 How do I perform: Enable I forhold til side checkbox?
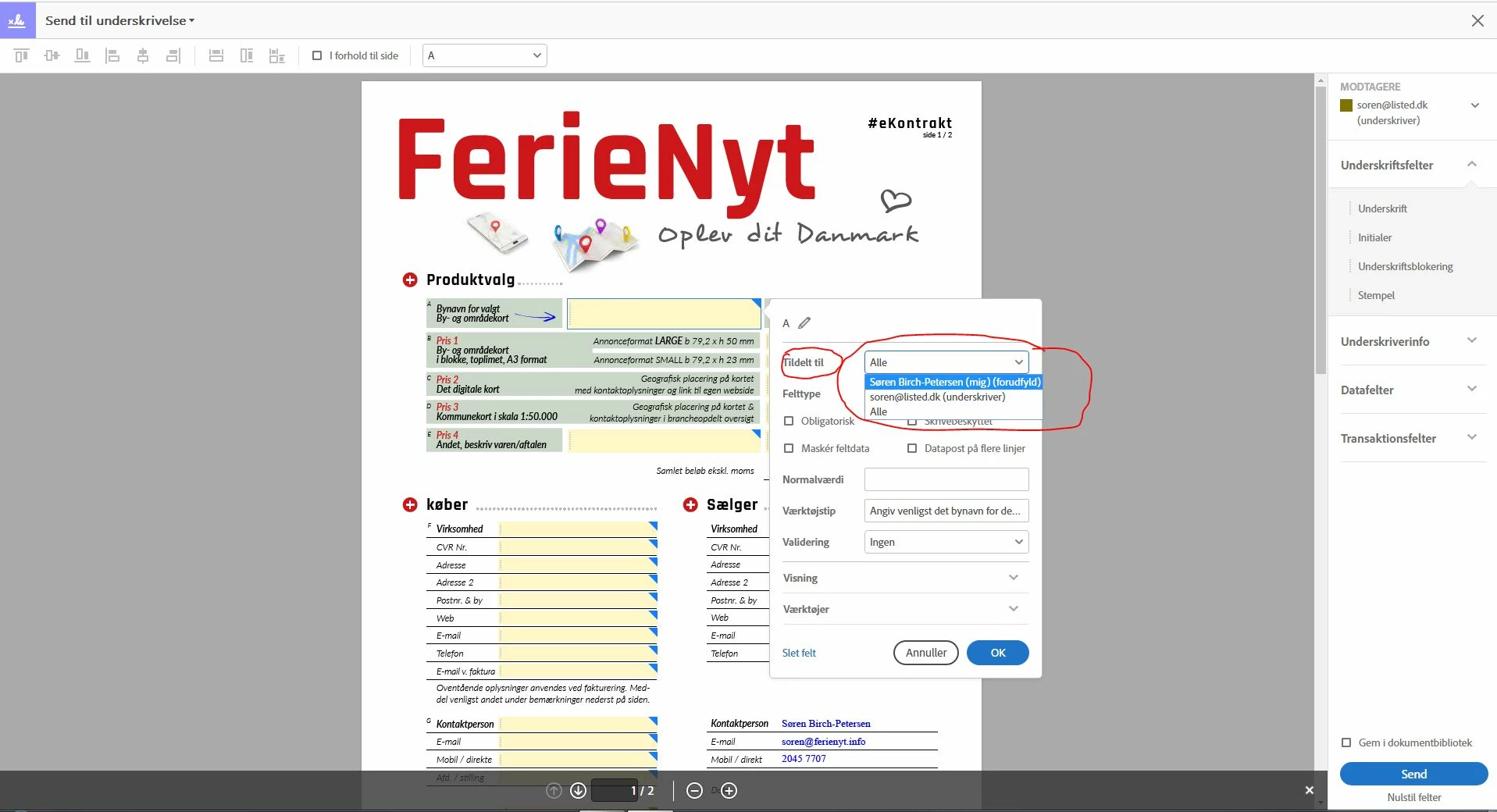[317, 55]
